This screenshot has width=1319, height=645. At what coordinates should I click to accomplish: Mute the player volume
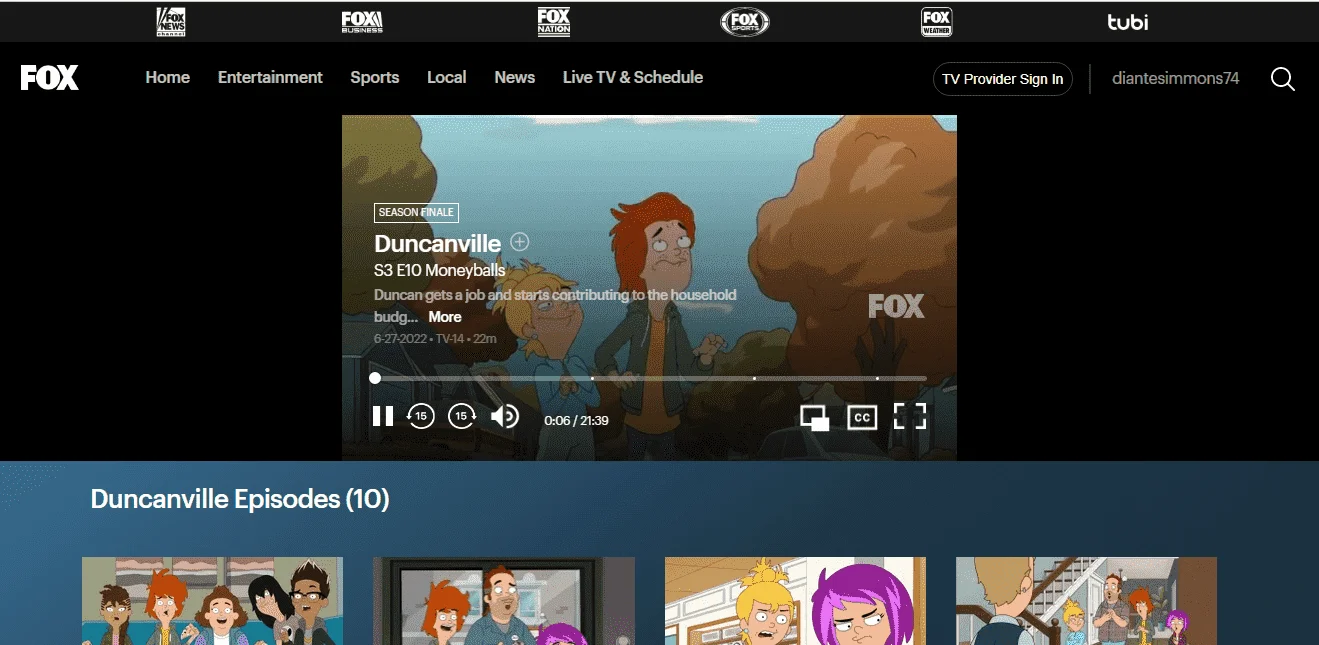point(505,416)
